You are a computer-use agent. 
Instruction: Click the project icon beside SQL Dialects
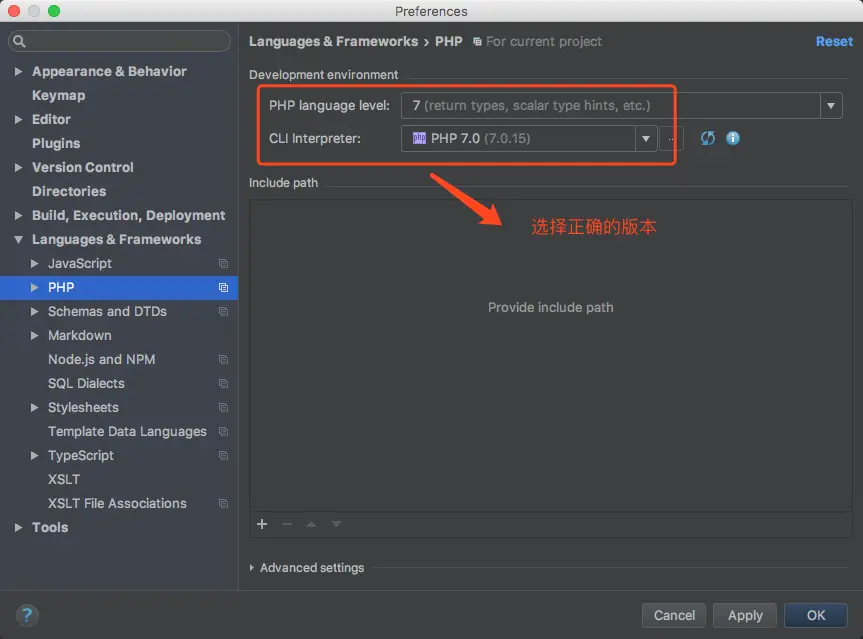pyautogui.click(x=223, y=383)
